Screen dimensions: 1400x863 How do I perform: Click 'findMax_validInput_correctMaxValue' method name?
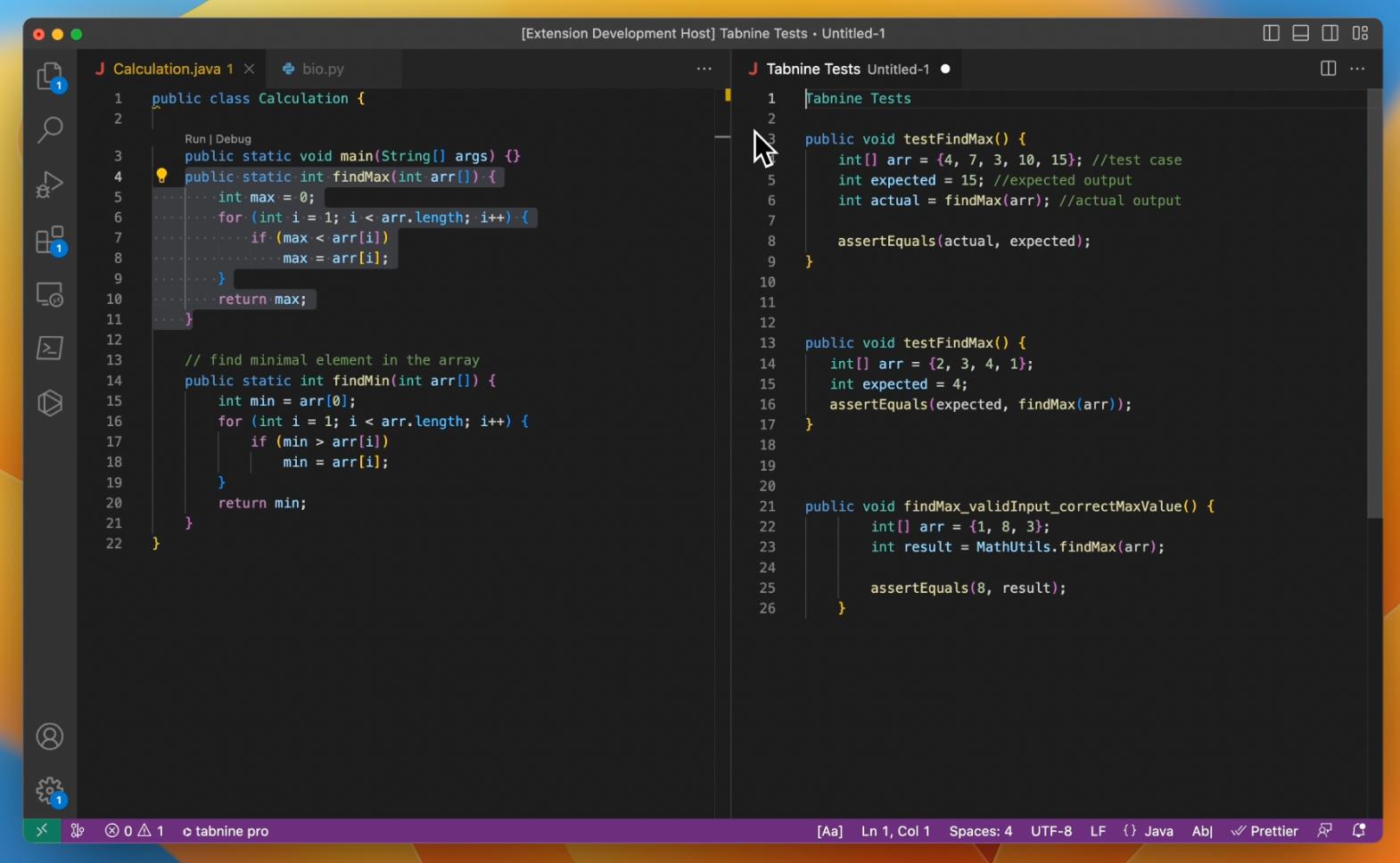(x=1043, y=506)
